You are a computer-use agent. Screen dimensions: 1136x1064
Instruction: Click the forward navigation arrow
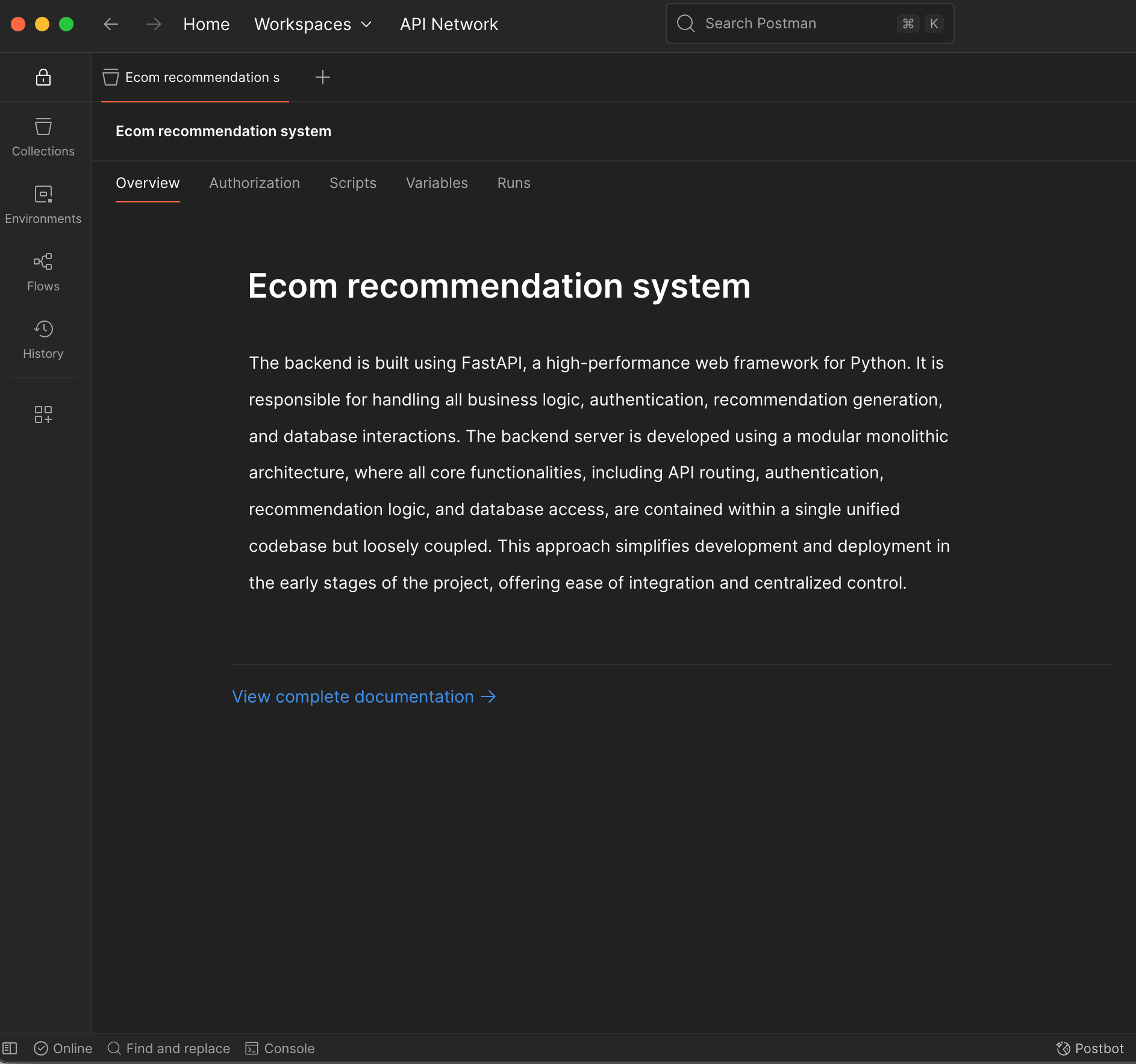[154, 24]
